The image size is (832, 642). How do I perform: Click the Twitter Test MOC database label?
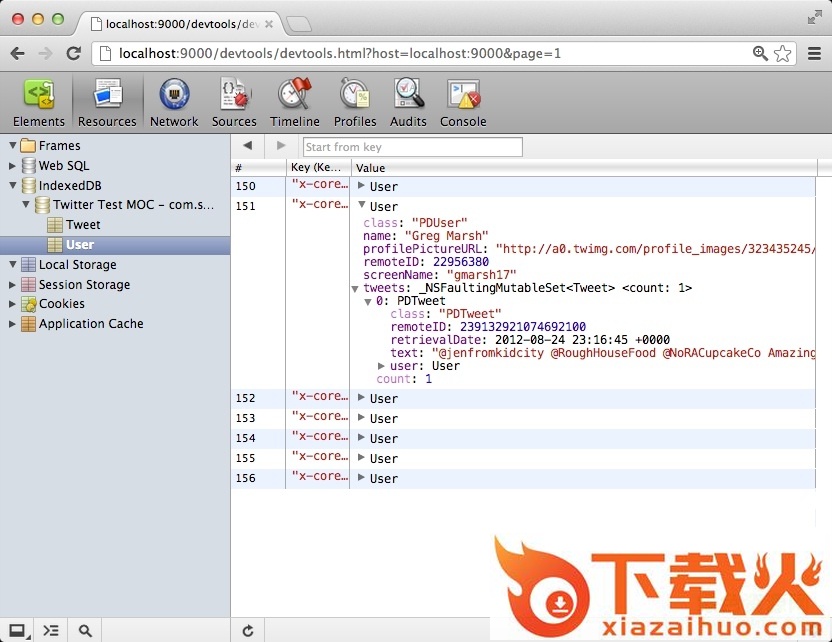coord(134,205)
